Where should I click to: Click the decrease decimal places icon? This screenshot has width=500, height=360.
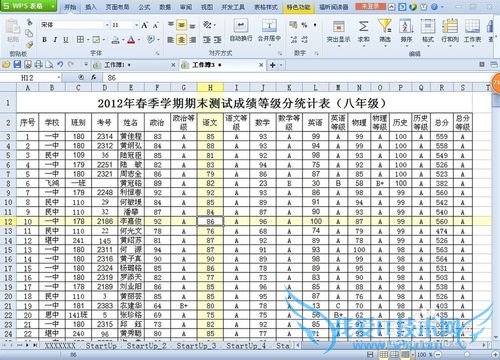click(x=305, y=40)
